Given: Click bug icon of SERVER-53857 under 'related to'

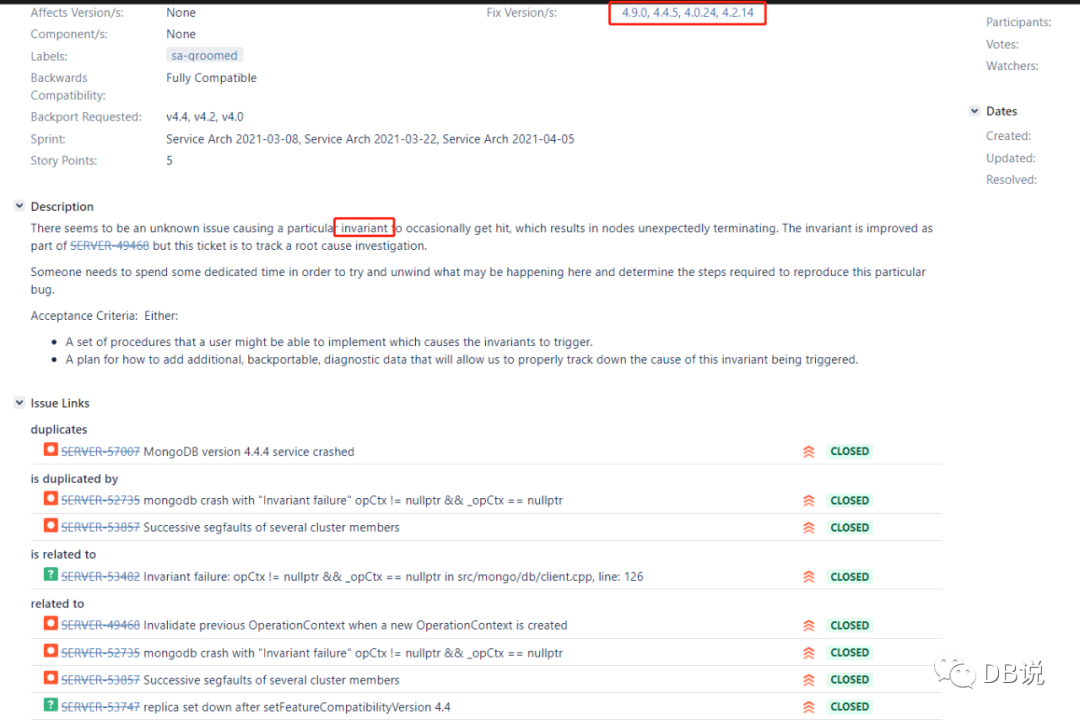Looking at the screenshot, I should click(x=50, y=678).
